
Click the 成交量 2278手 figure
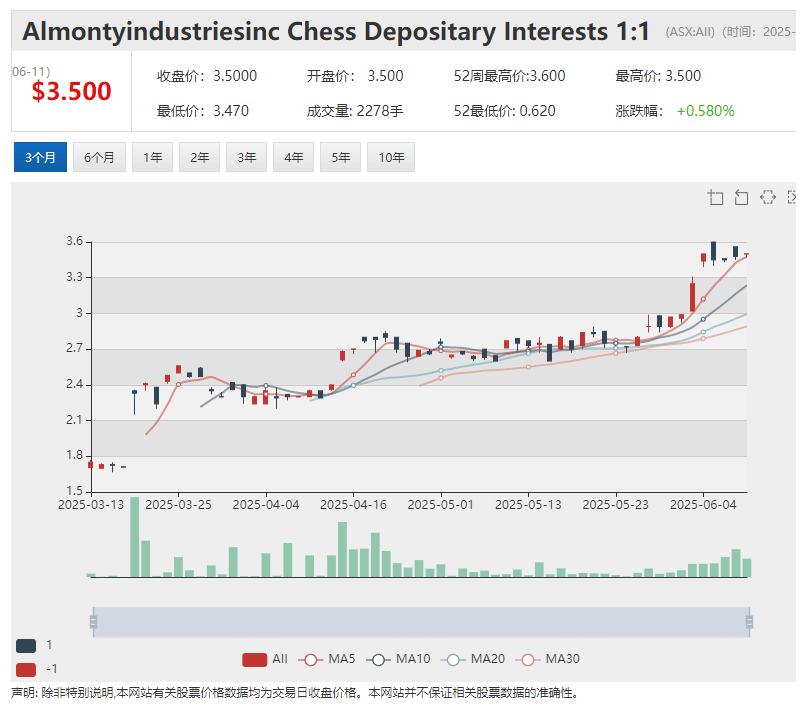[x=380, y=111]
